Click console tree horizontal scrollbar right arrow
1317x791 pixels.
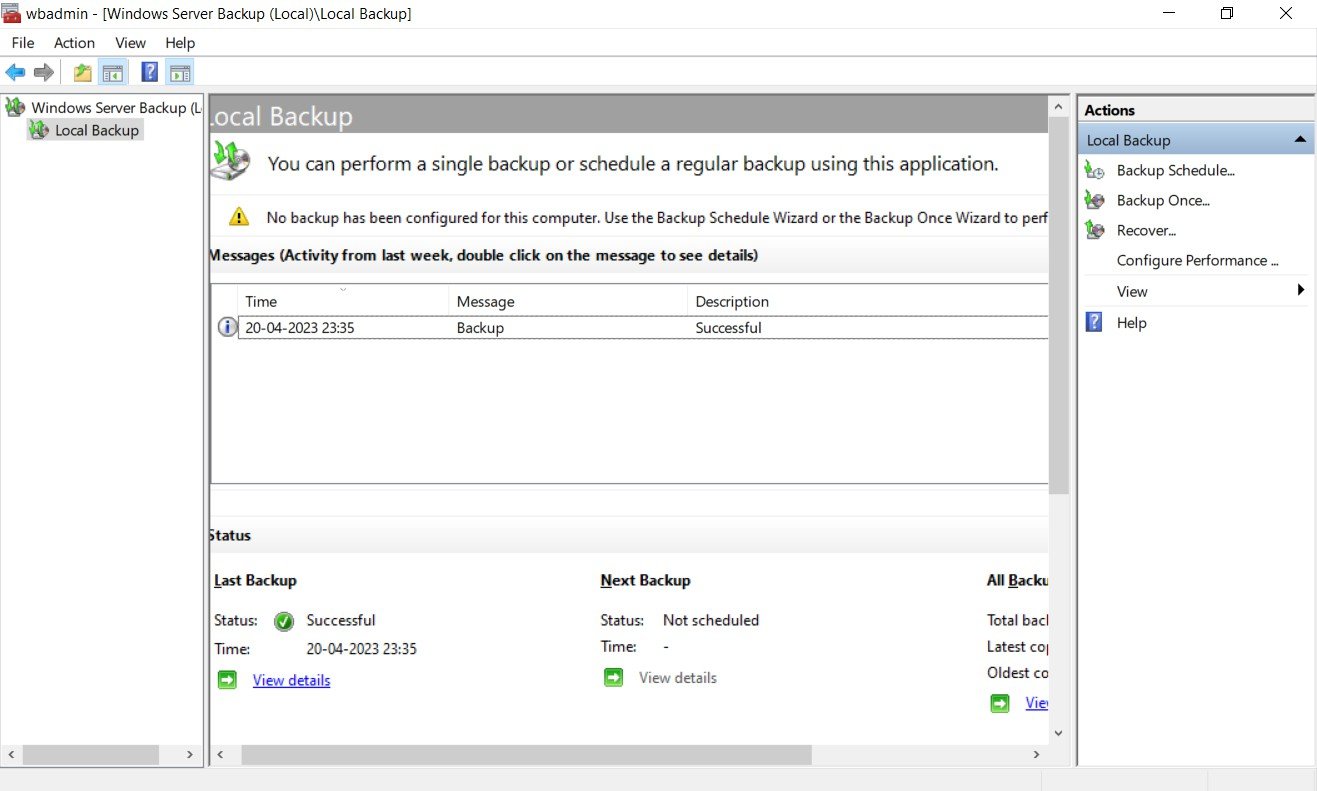coord(192,755)
